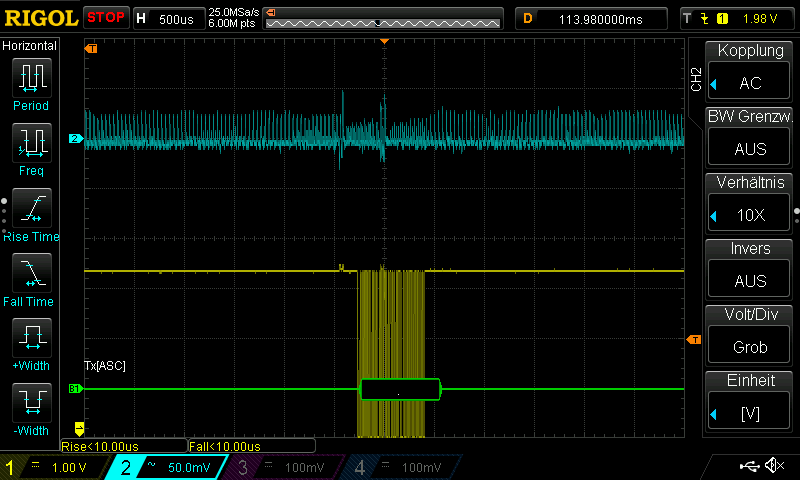The height and width of the screenshot is (480, 800).
Task: Open the Horizontal measurement menu tab
Action: point(30,46)
